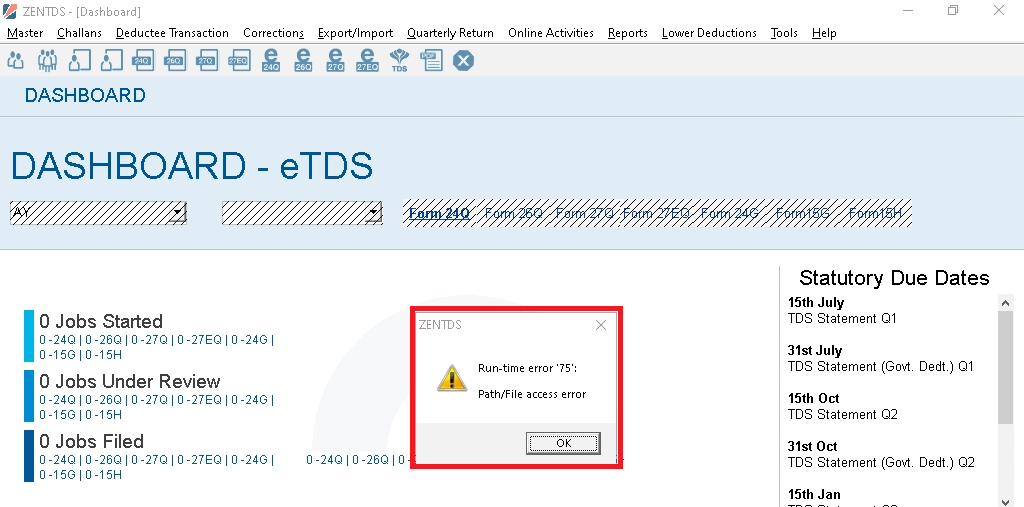The height and width of the screenshot is (507, 1024).
Task: Click the scroll-up arrow of Statutory Due Dates
Action: (1006, 302)
